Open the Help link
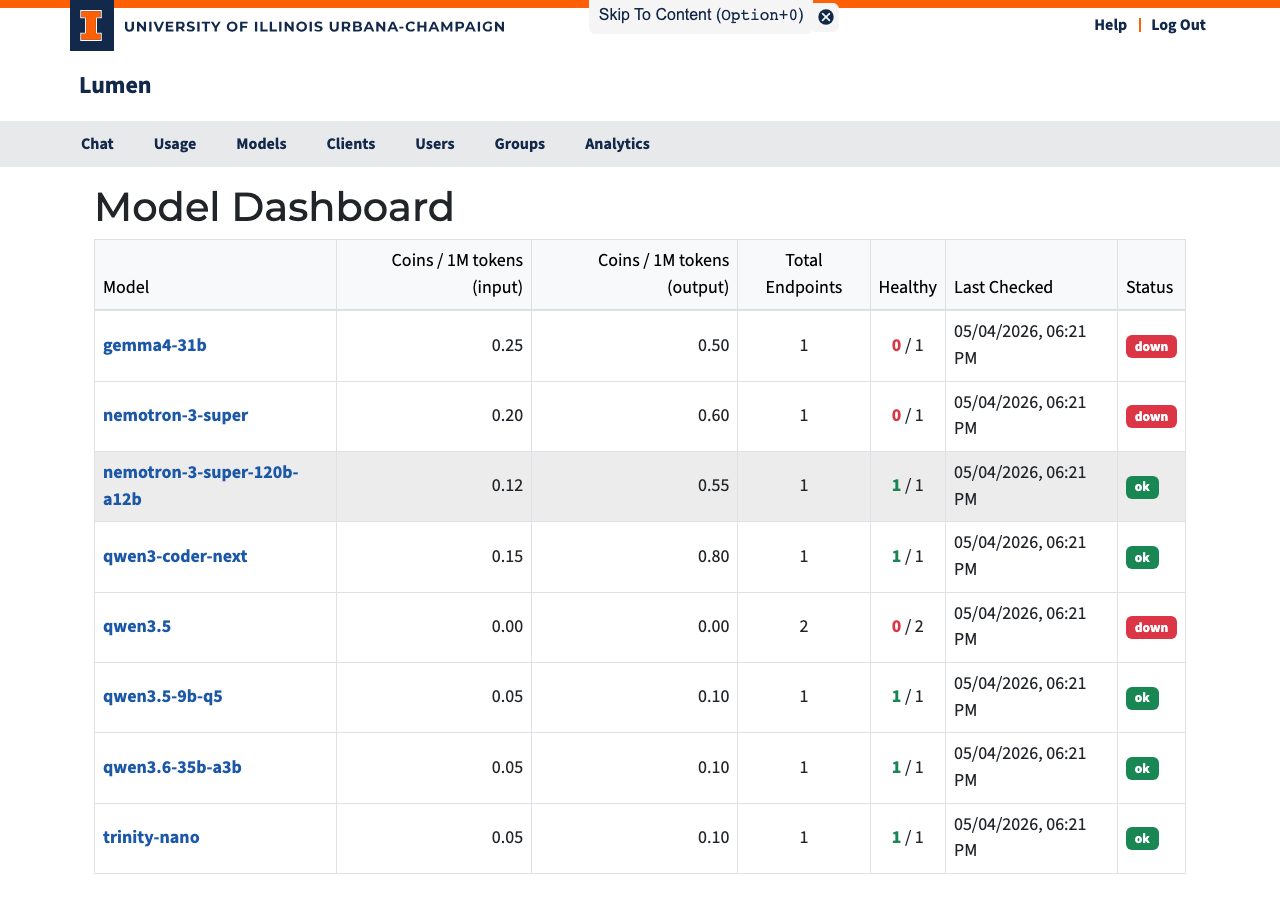The width and height of the screenshot is (1280, 900). [1110, 25]
